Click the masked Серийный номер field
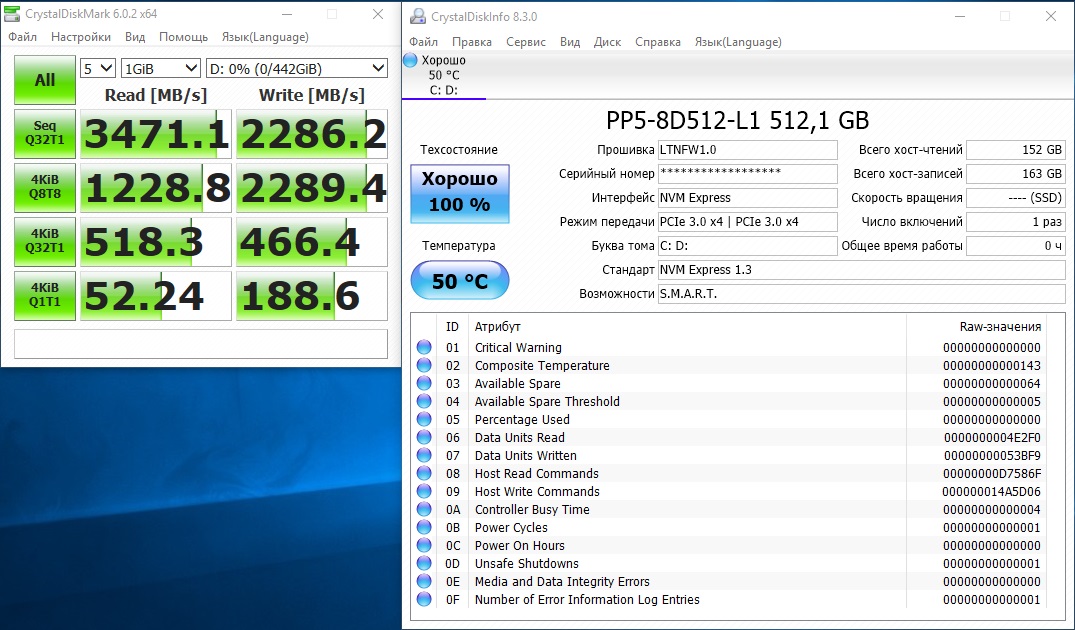1075x630 pixels. coord(747,173)
